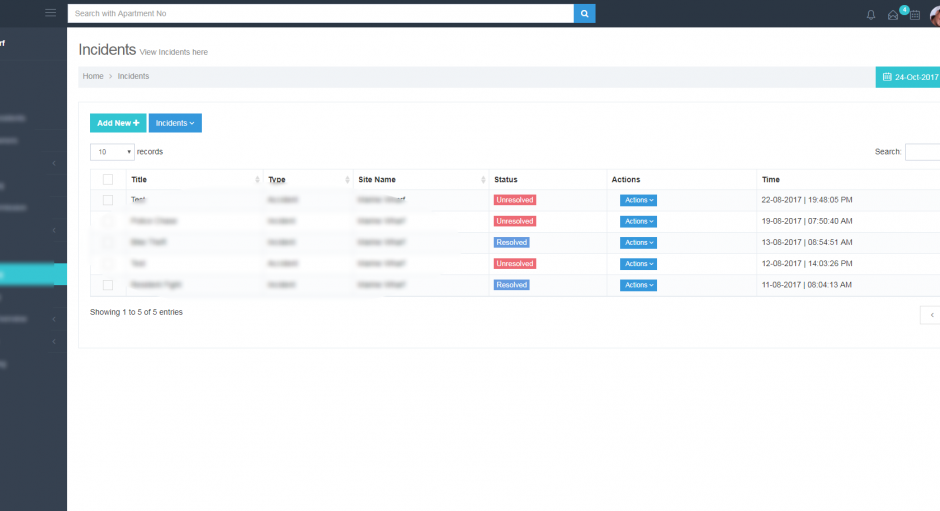Click the time 22-08-2017 | 19:48:05 PM
940x511 pixels.
click(x=806, y=200)
